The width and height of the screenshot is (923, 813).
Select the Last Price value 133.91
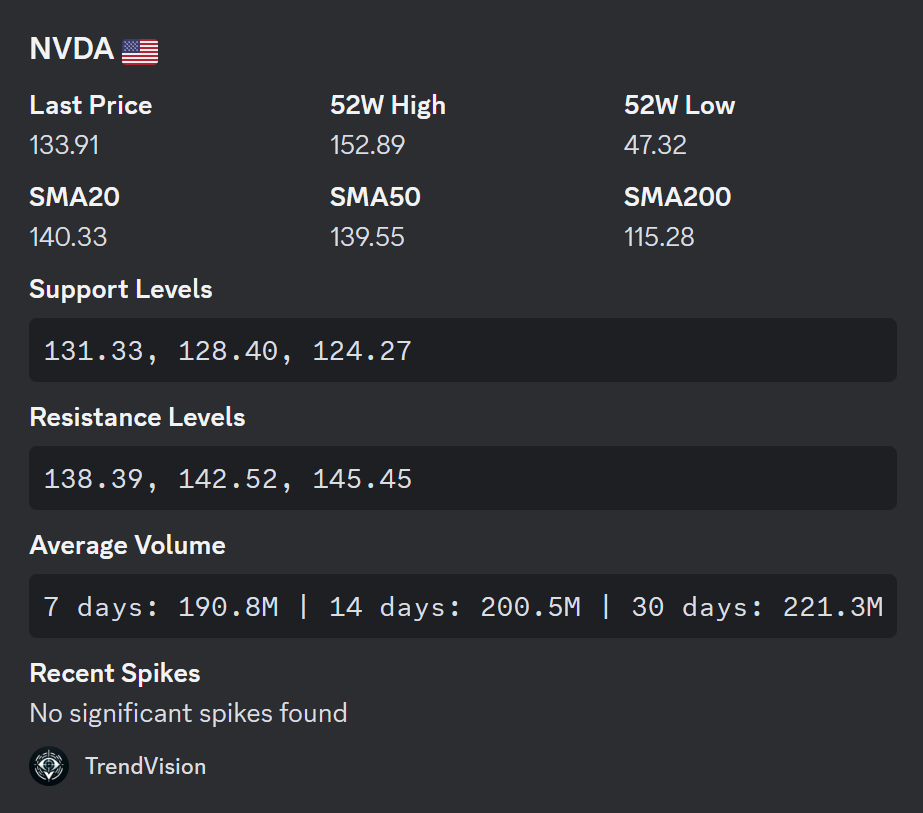(64, 145)
